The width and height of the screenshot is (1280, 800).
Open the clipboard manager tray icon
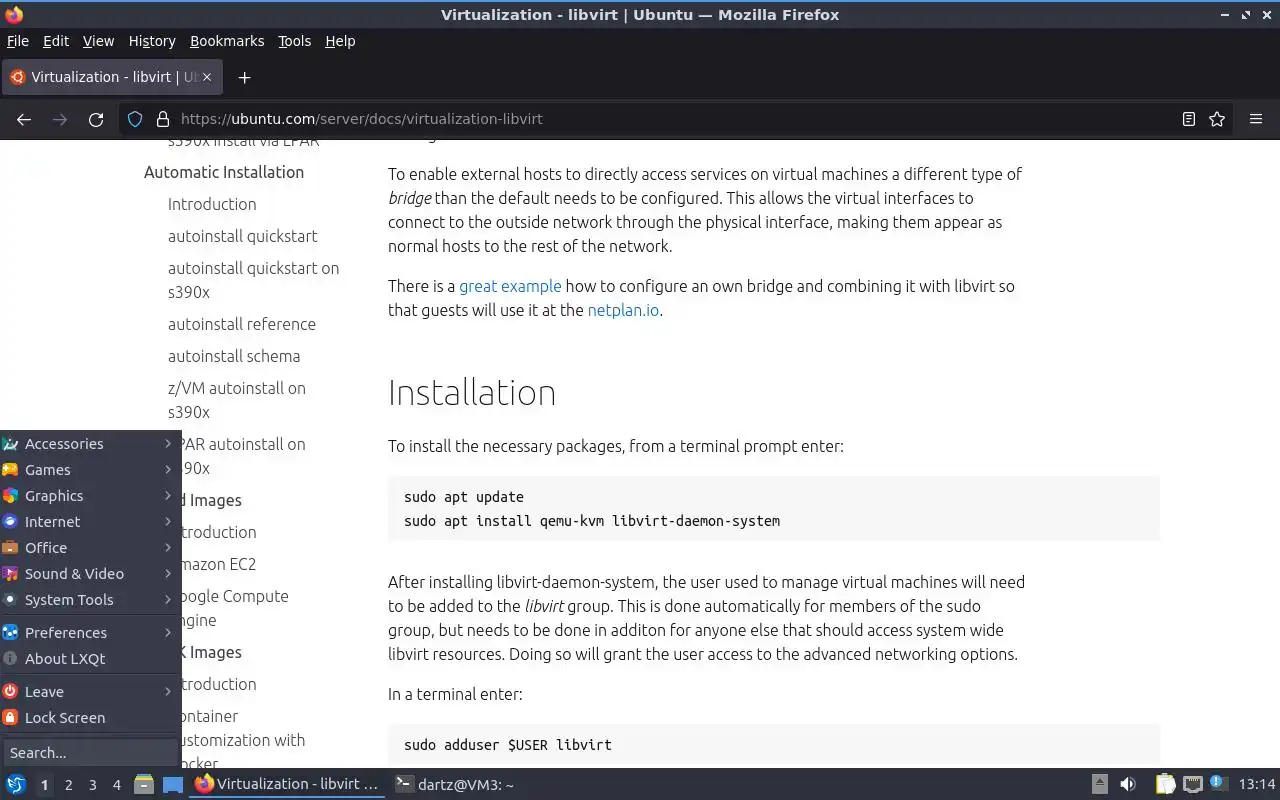click(x=1165, y=784)
